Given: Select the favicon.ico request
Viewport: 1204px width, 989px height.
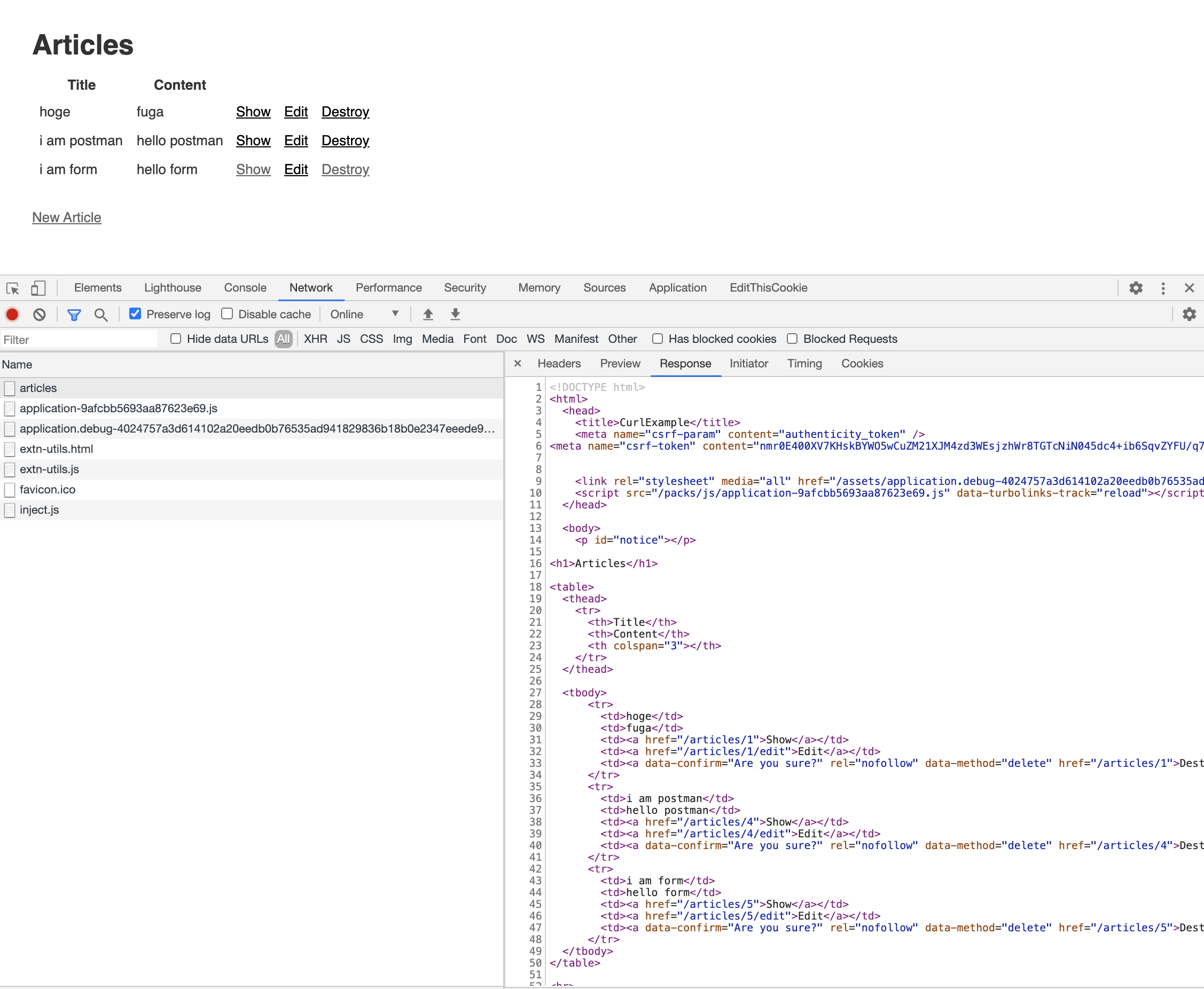Looking at the screenshot, I should (x=48, y=489).
